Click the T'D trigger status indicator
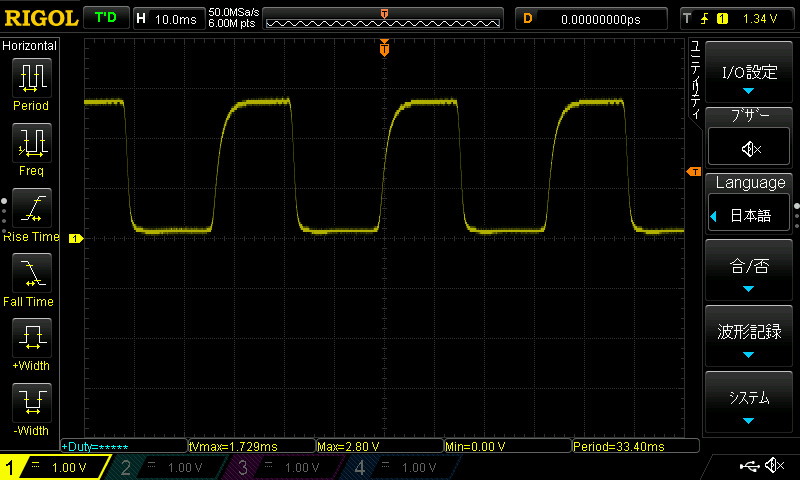 click(106, 18)
